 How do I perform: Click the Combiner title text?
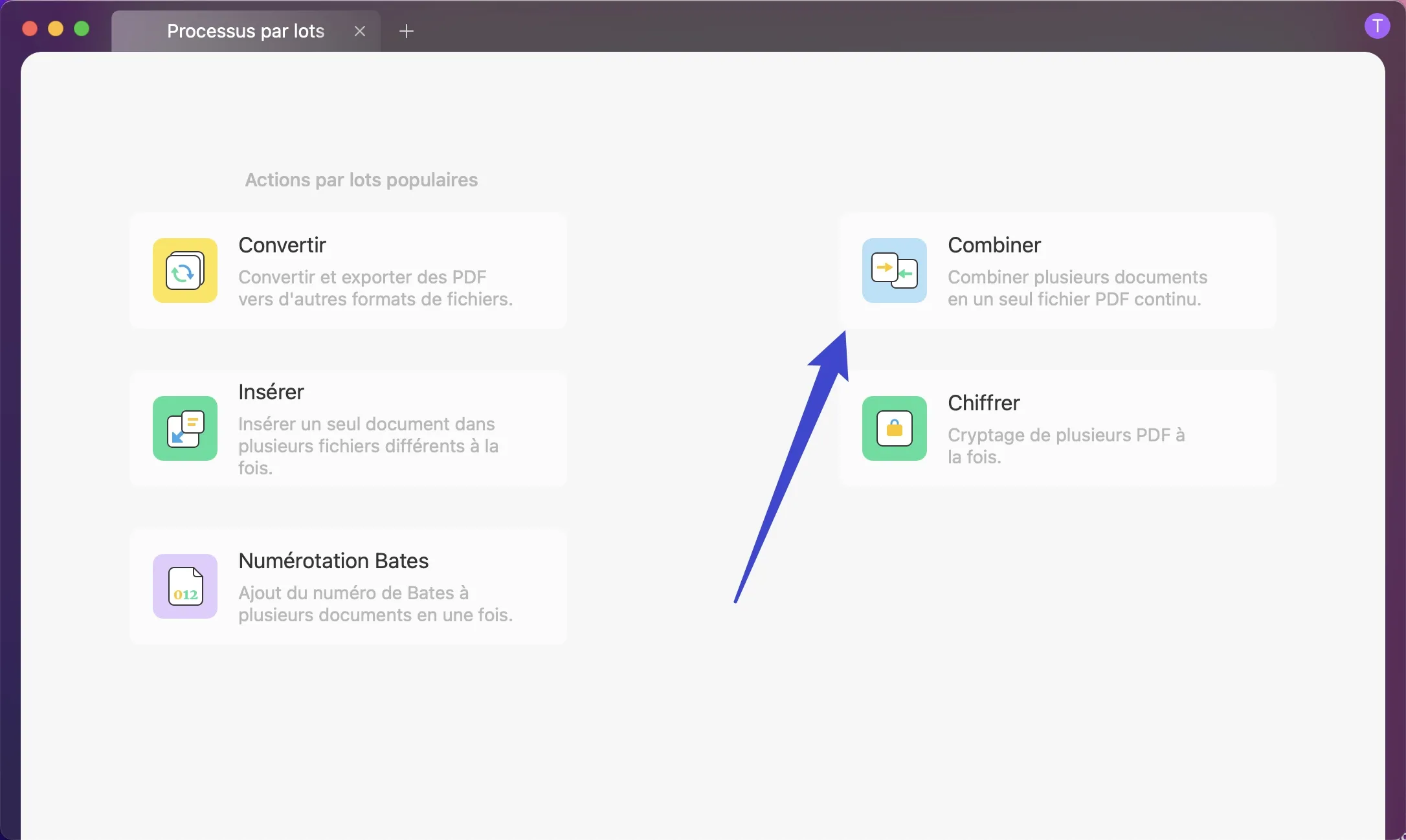994,245
